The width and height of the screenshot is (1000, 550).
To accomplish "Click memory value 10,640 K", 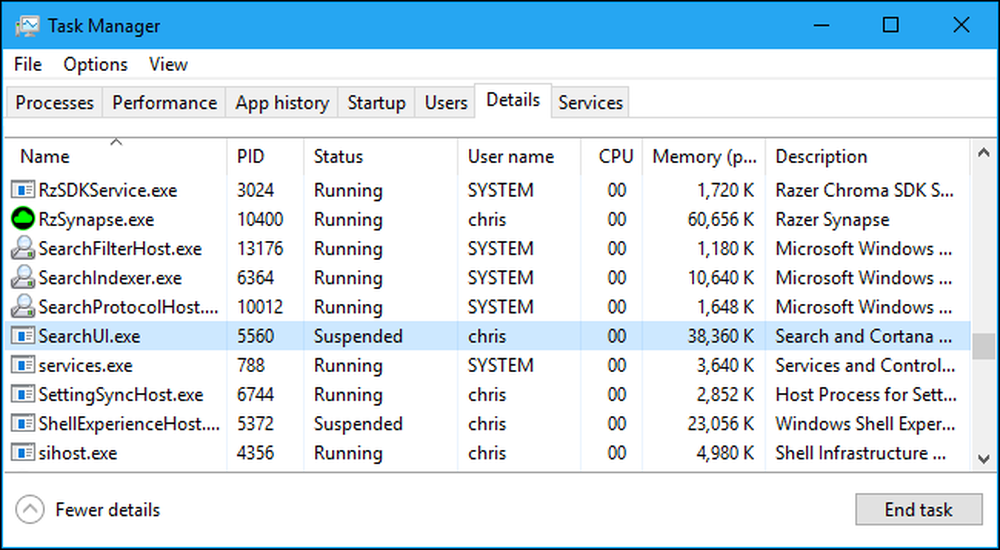I will pos(721,278).
